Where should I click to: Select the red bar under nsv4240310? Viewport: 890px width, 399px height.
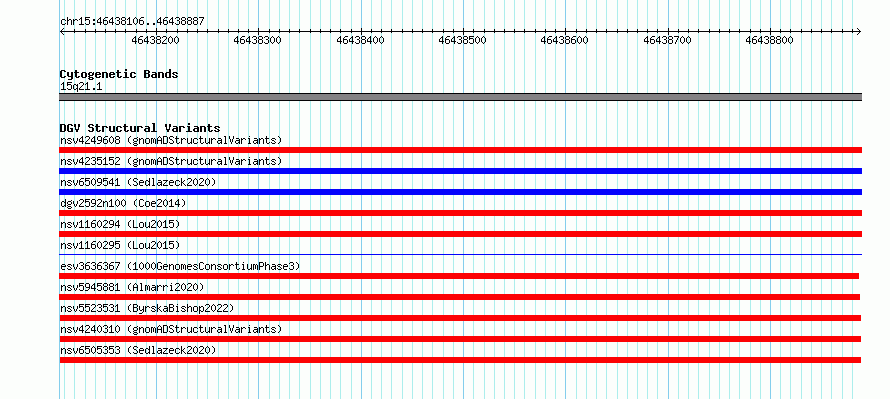(460, 339)
